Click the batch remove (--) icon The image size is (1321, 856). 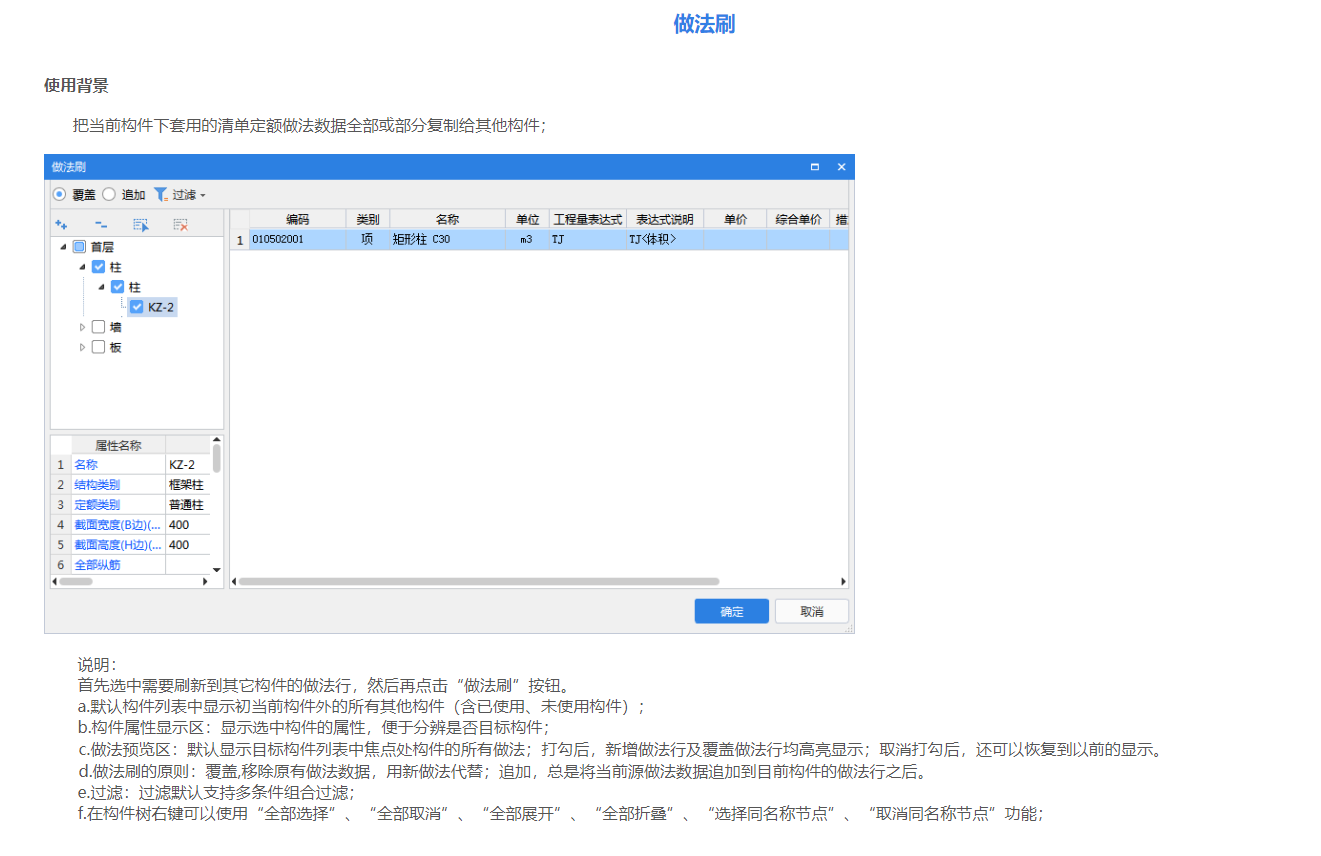tap(101, 225)
